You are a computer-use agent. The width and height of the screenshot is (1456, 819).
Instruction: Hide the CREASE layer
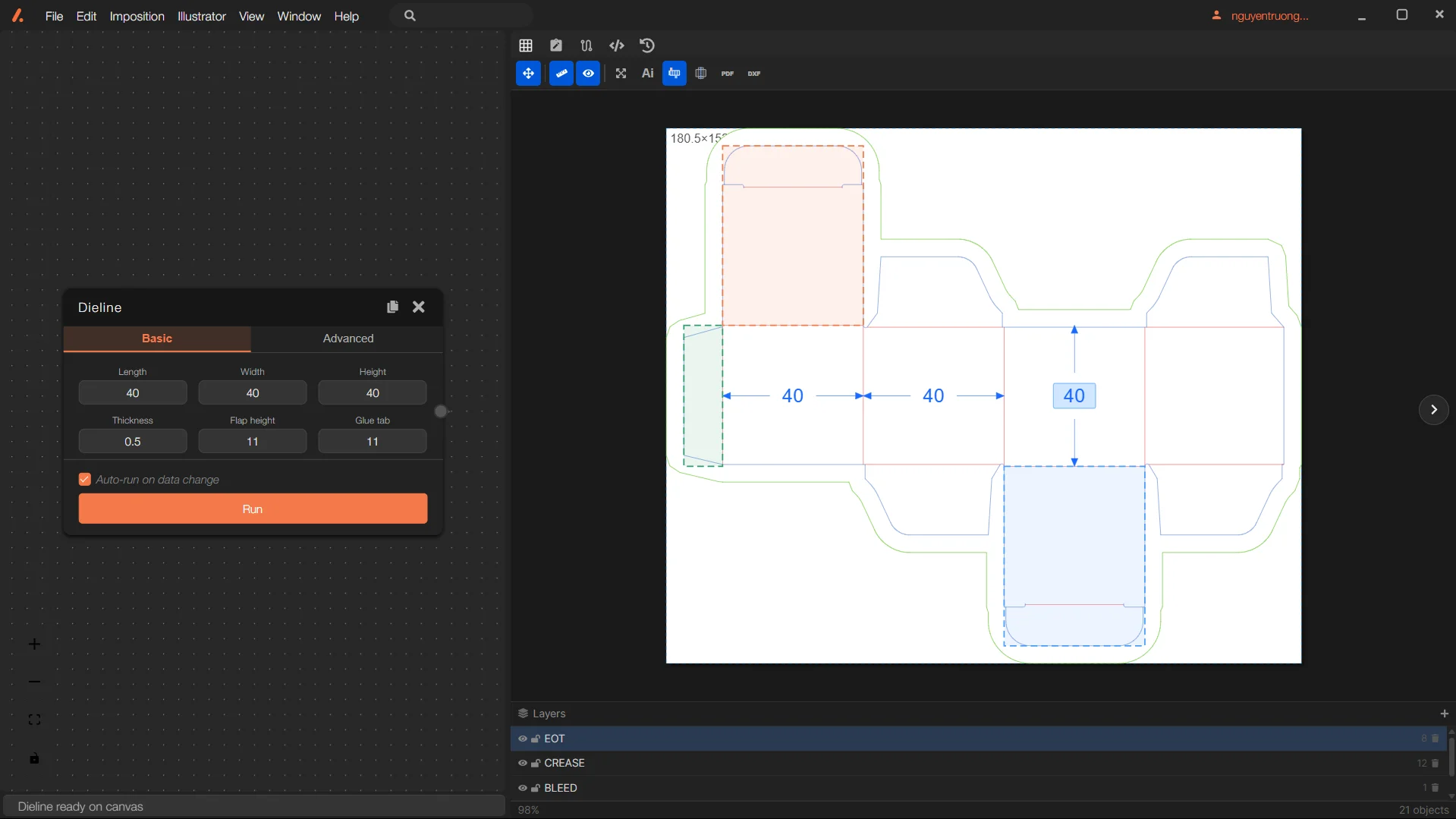click(523, 763)
